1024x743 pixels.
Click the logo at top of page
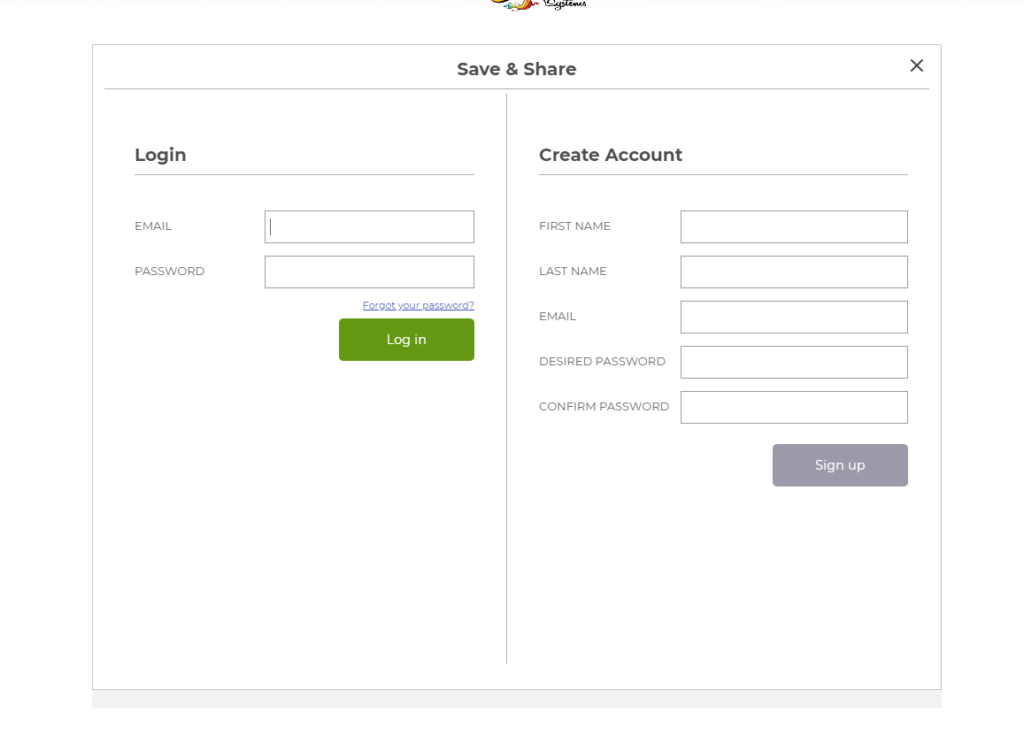pos(538,5)
